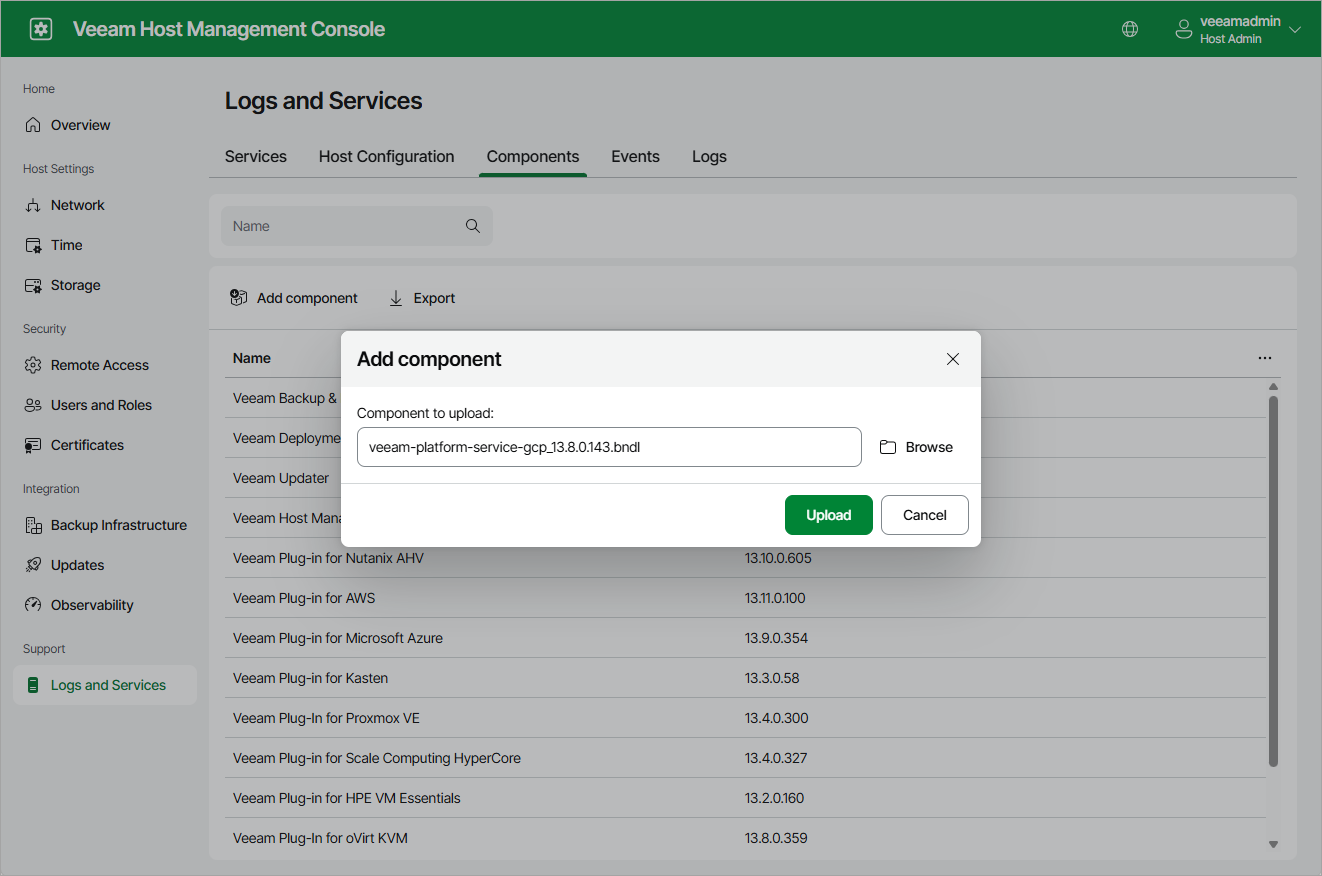1322x876 pixels.
Task: Select the Veeam Plug-in for AWS row
Action: pos(745,598)
